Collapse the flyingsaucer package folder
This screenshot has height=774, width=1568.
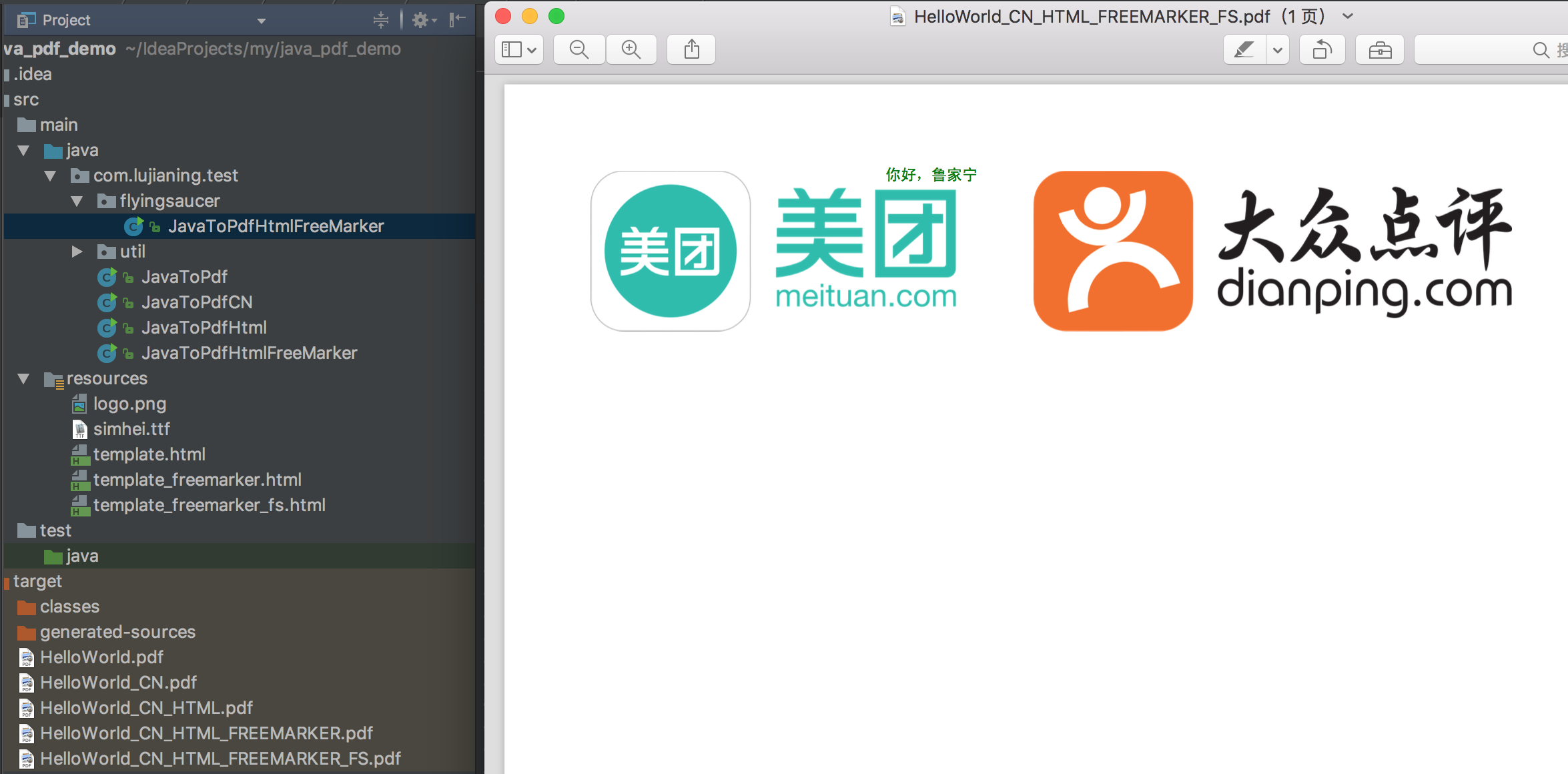pyautogui.click(x=77, y=201)
